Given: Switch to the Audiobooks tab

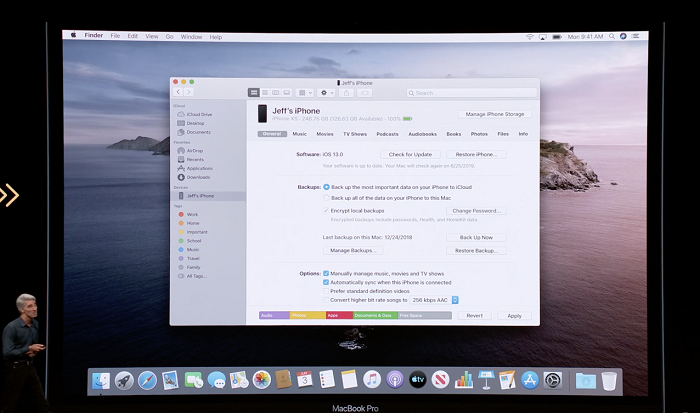Looking at the screenshot, I should tap(422, 134).
